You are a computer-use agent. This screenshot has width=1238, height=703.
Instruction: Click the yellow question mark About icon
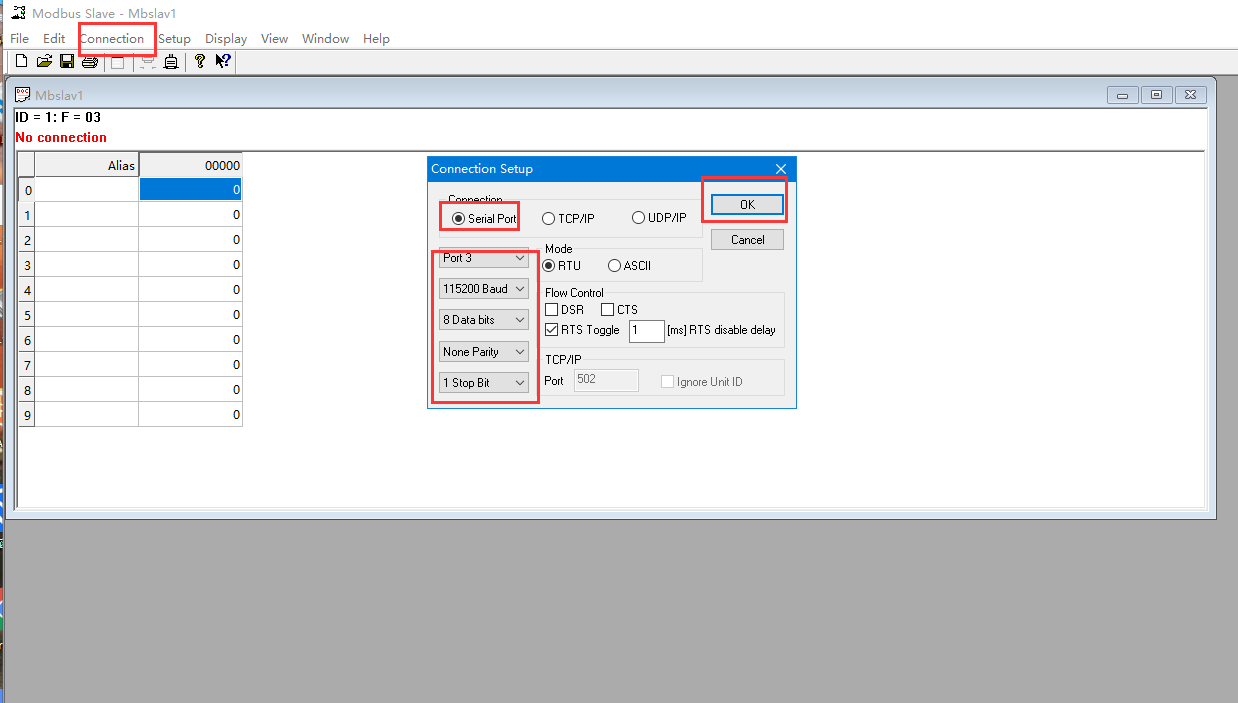click(x=200, y=62)
